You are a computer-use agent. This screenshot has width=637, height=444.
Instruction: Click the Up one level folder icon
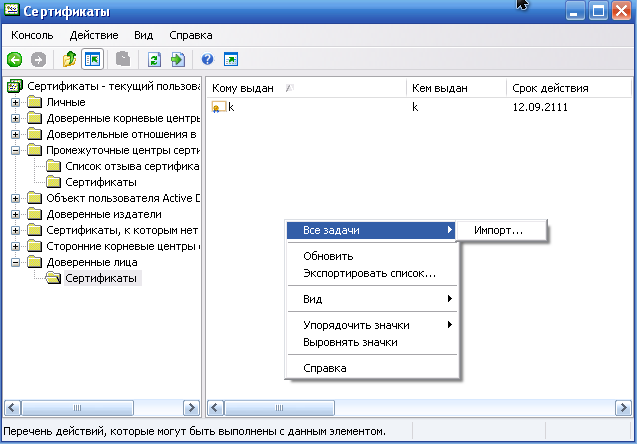(69, 59)
